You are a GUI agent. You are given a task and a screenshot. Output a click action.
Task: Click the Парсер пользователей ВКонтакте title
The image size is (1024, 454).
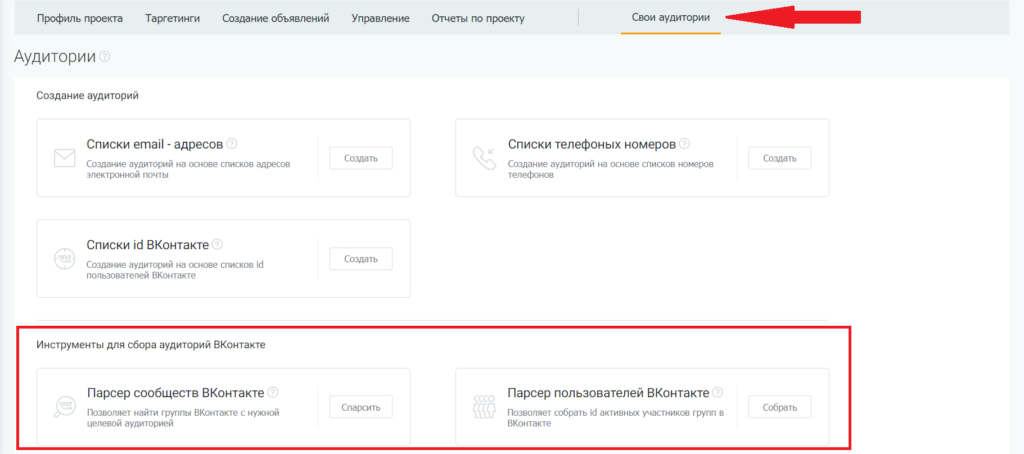(609, 393)
